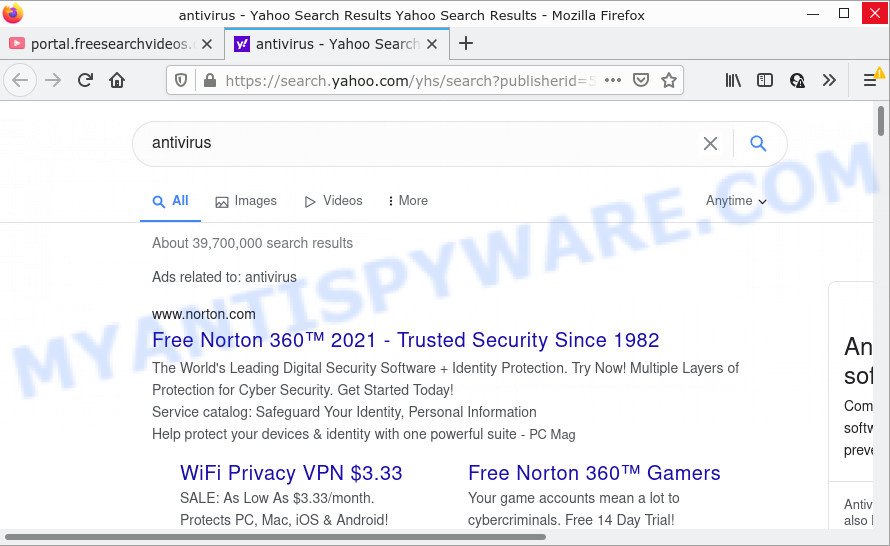Click the horizontal page scrollbar
This screenshot has width=890, height=546.
click(275, 536)
